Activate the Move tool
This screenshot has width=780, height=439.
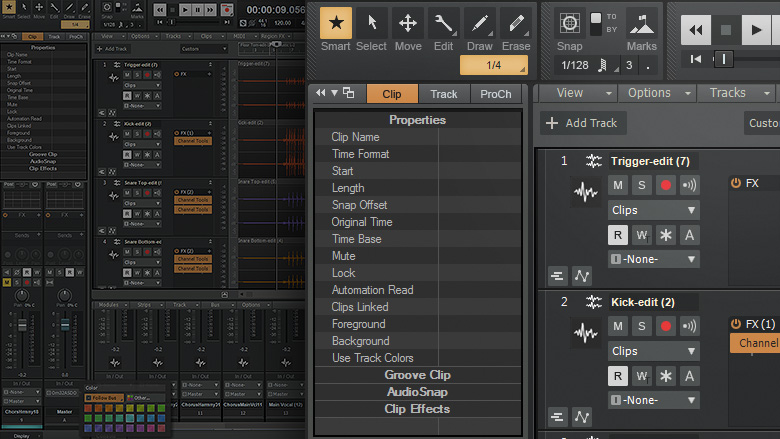408,23
